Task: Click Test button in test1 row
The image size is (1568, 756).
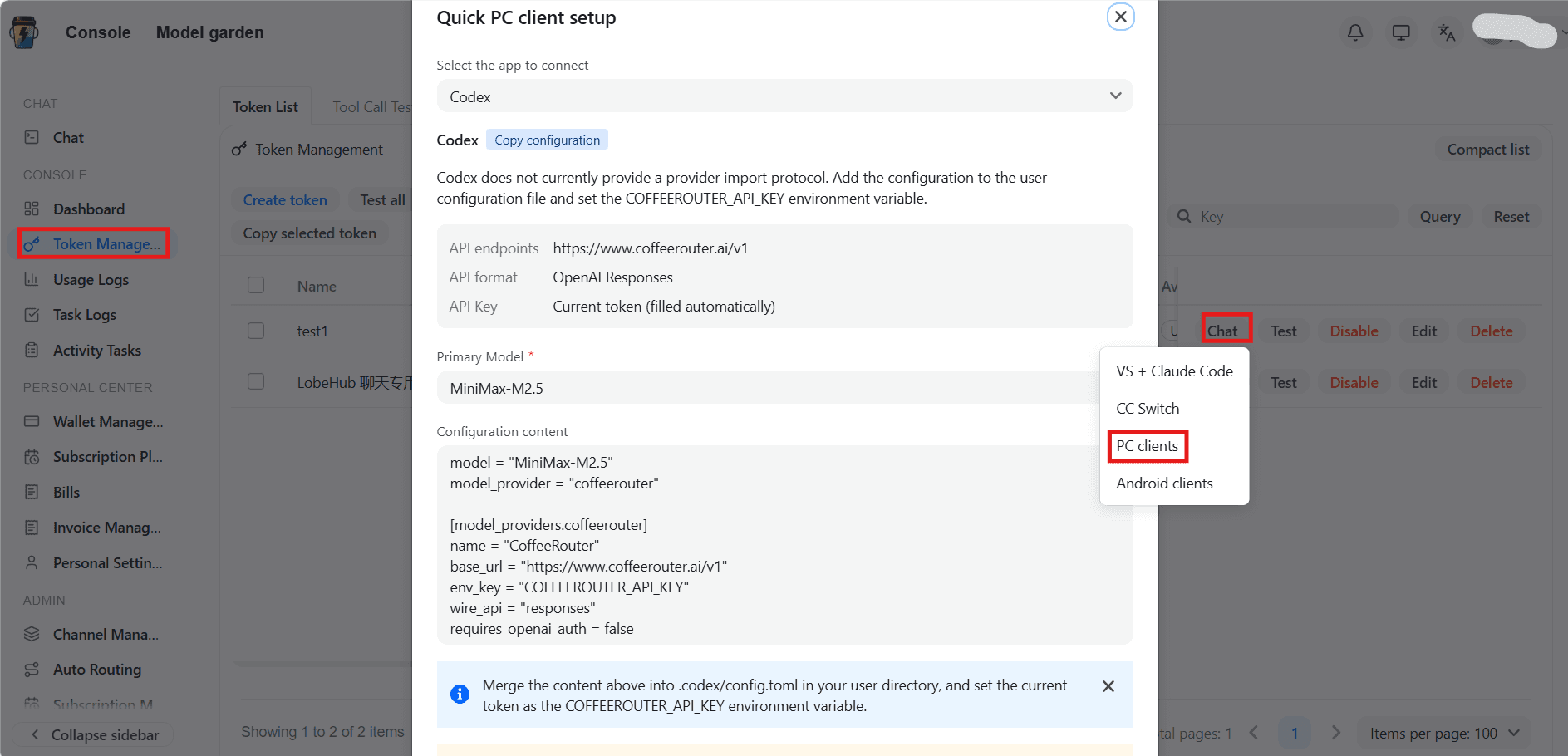Action: 1283,331
